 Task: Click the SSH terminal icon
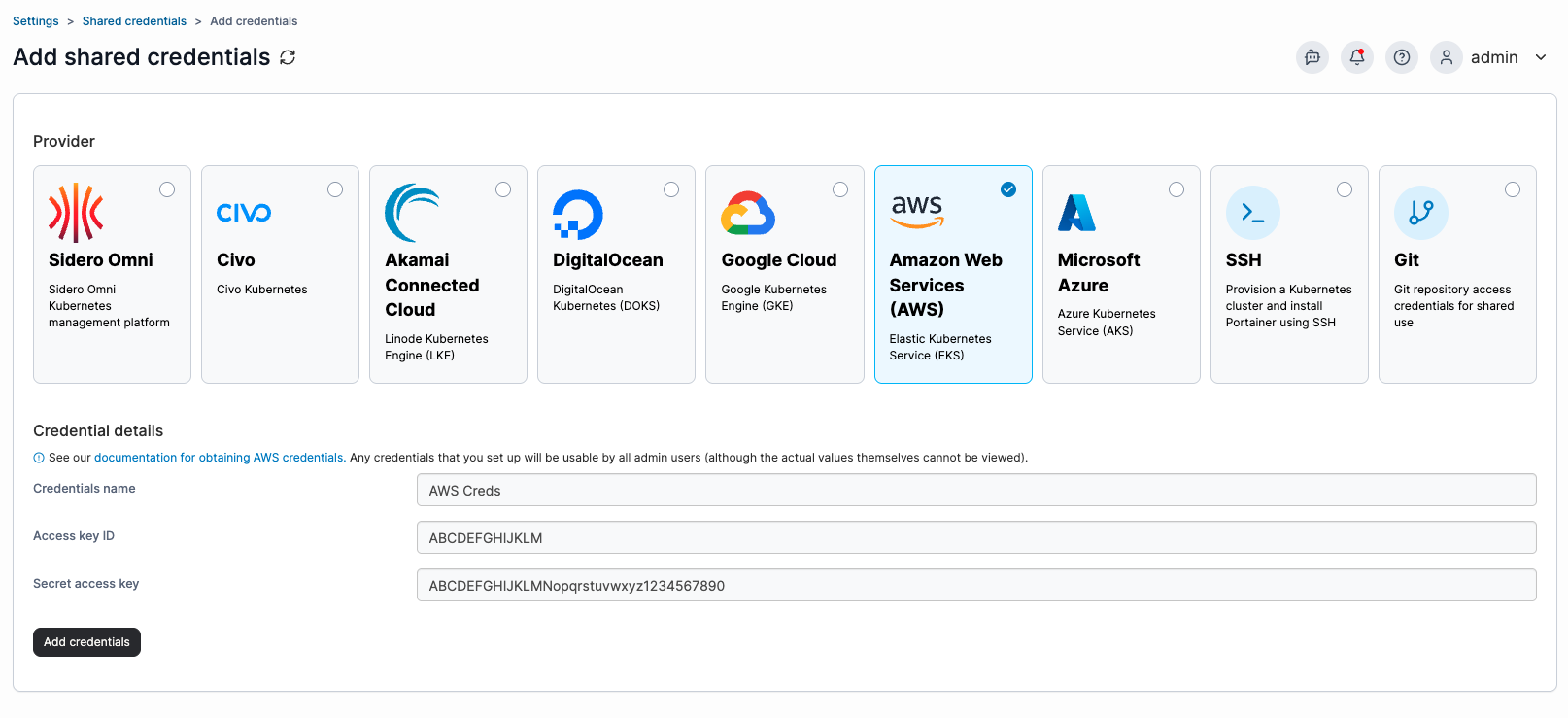click(1252, 213)
